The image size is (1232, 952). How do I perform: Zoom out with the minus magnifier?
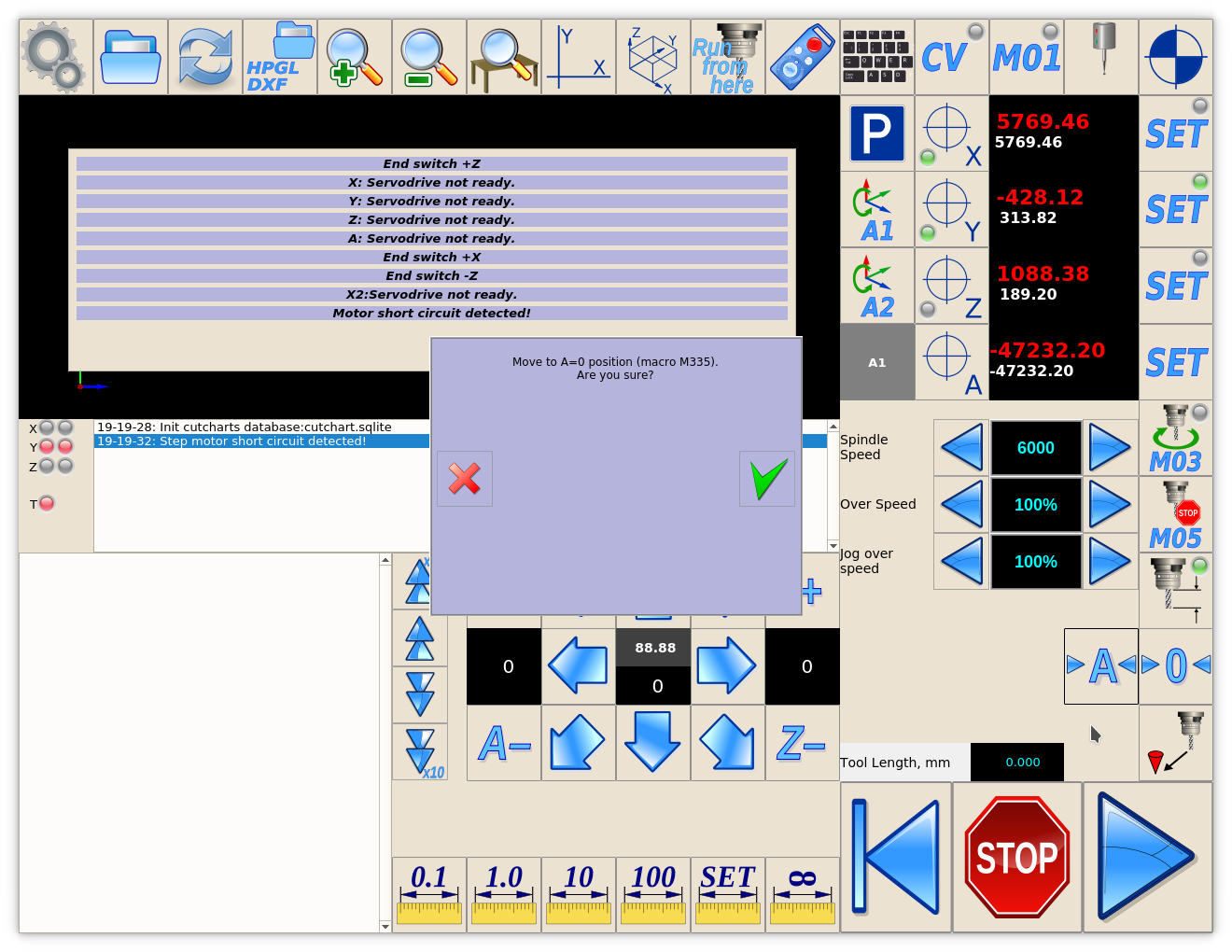pos(429,57)
